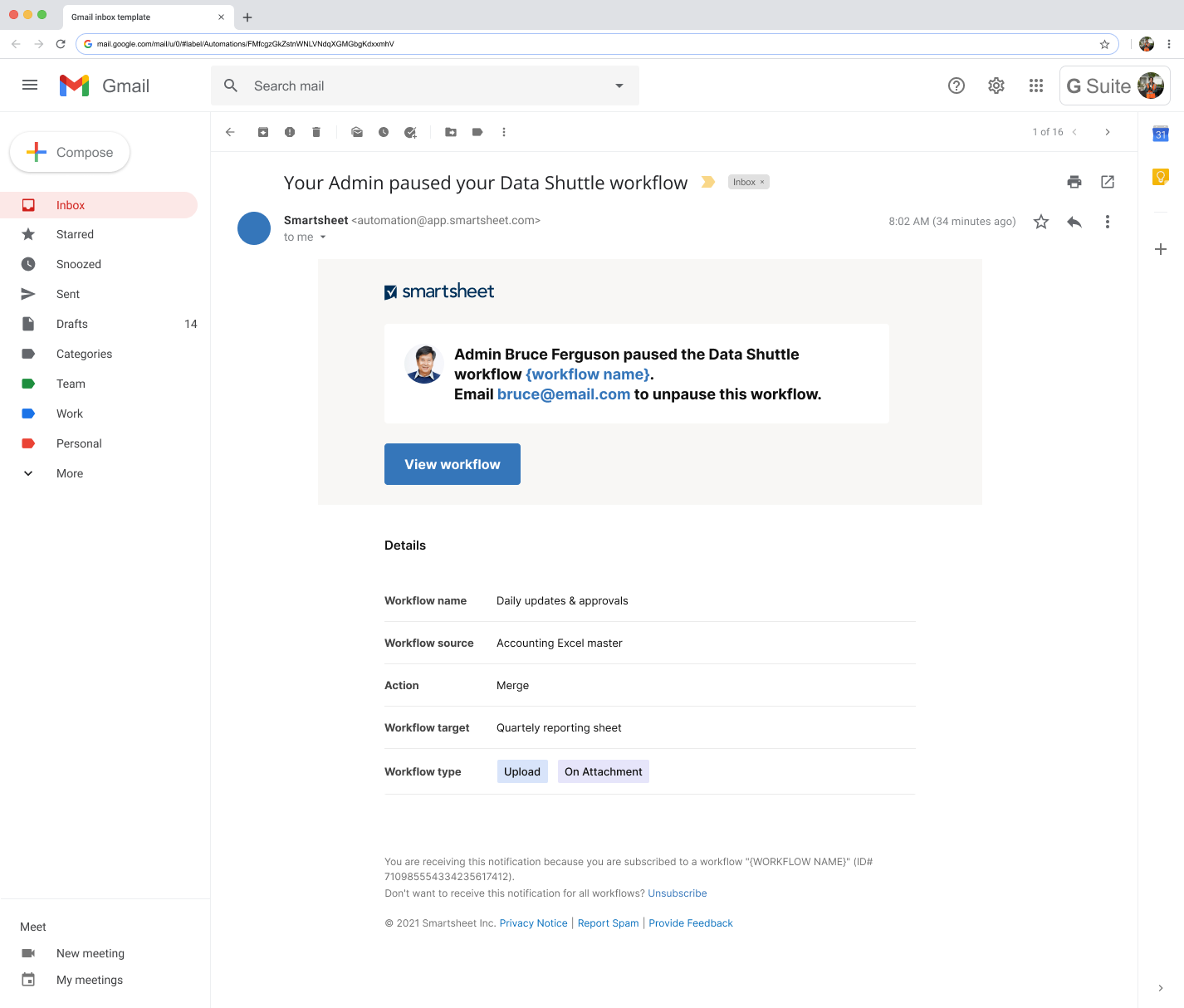Click the Upload workflow type tag
This screenshot has width=1184, height=1008.
click(522, 771)
